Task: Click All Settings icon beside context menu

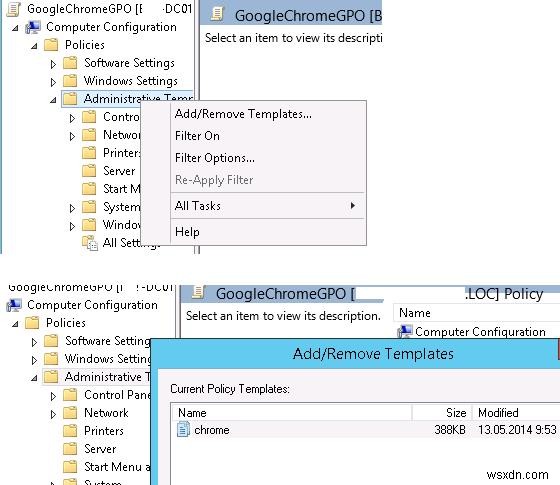Action: coord(90,243)
